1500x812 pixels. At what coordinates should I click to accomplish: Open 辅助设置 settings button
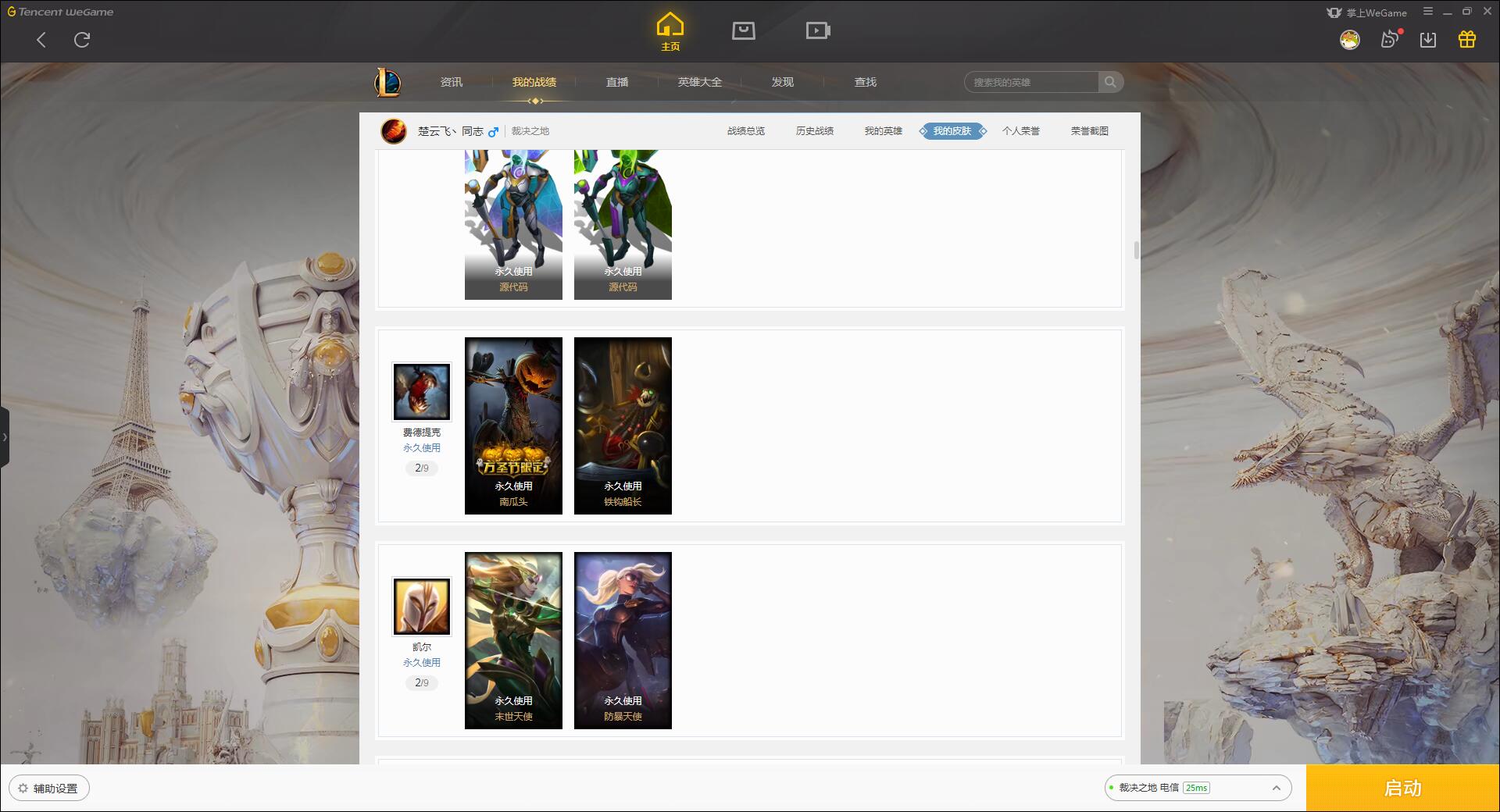(49, 789)
